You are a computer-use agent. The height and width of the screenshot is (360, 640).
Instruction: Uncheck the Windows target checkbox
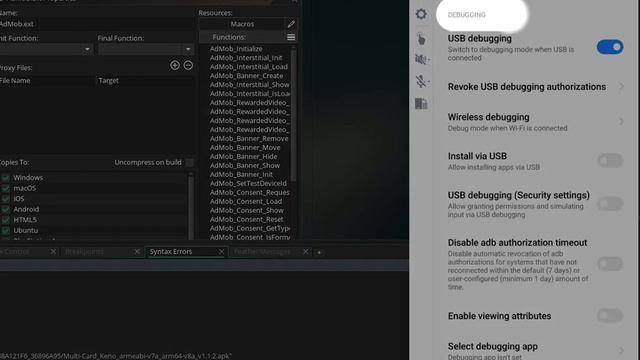(6, 178)
